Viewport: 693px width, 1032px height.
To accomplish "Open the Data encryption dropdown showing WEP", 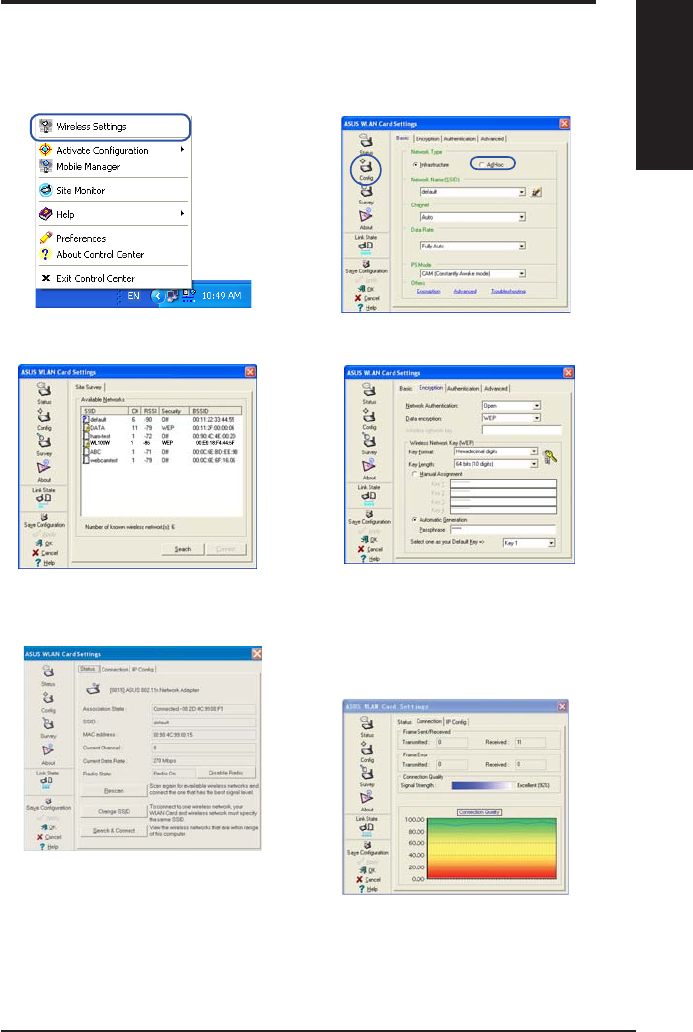I will click(x=511, y=418).
